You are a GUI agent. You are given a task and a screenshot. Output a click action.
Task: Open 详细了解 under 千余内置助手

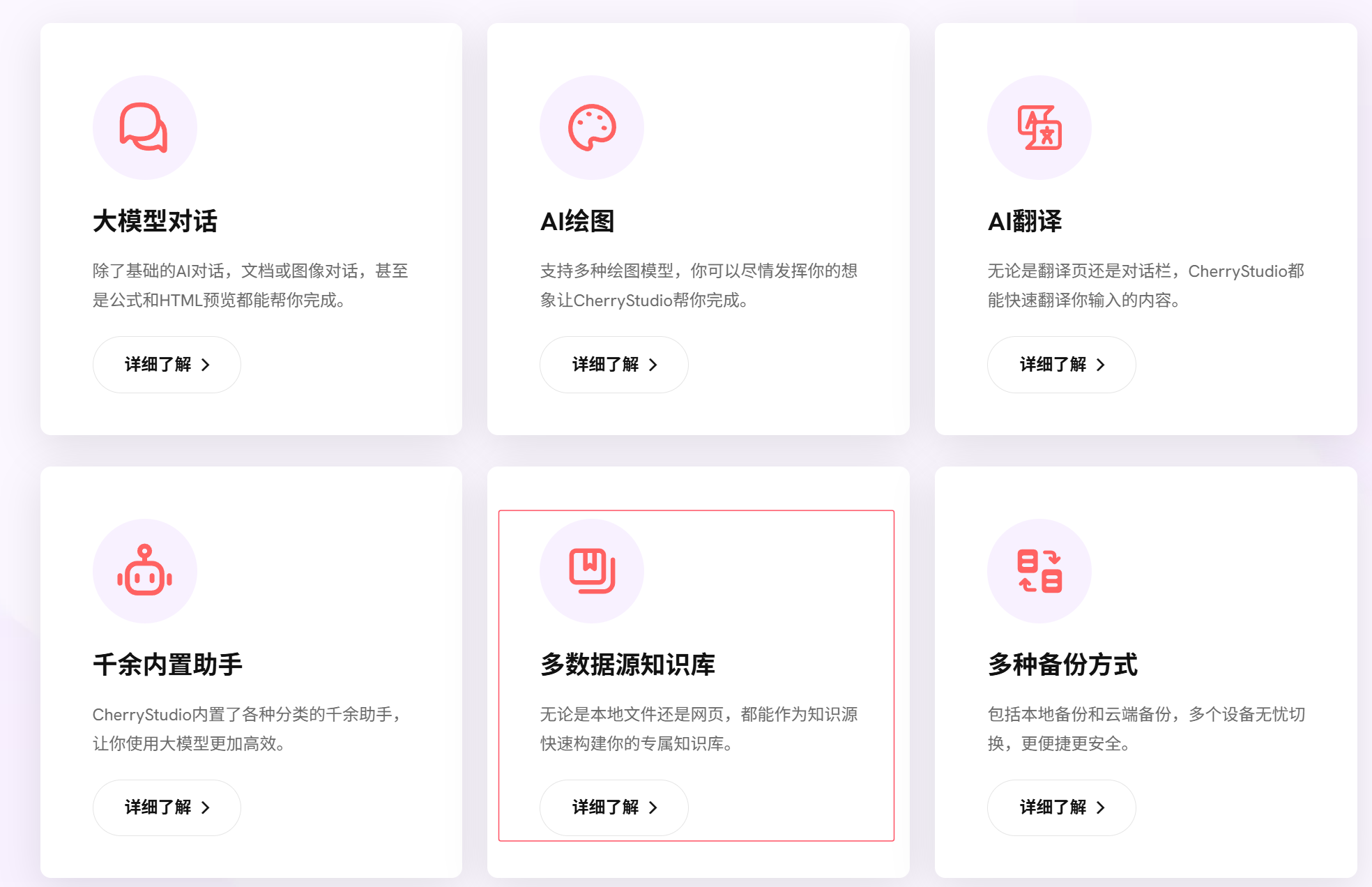[167, 808]
